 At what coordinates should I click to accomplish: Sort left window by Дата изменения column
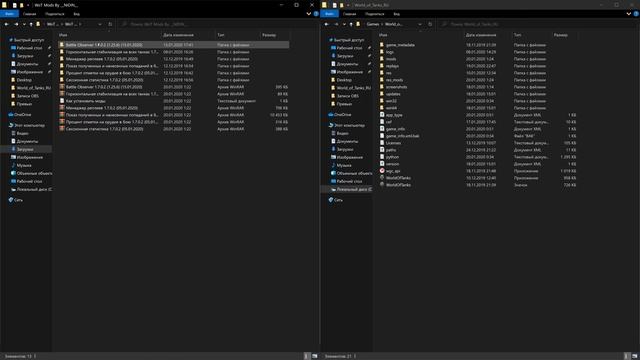tap(178, 35)
